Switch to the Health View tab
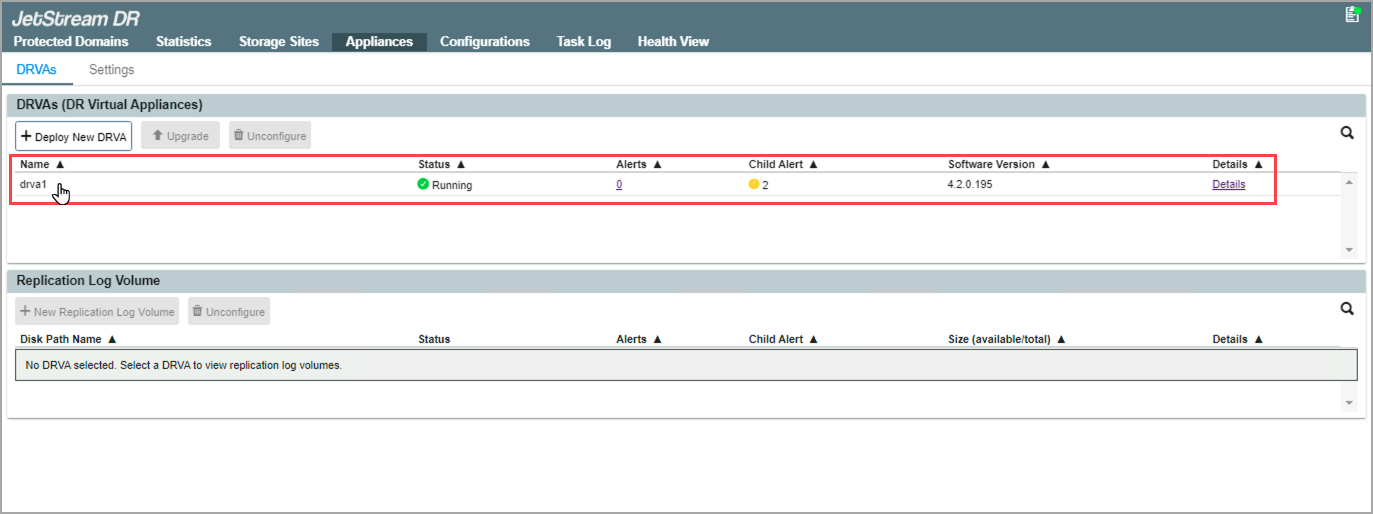 coord(673,42)
